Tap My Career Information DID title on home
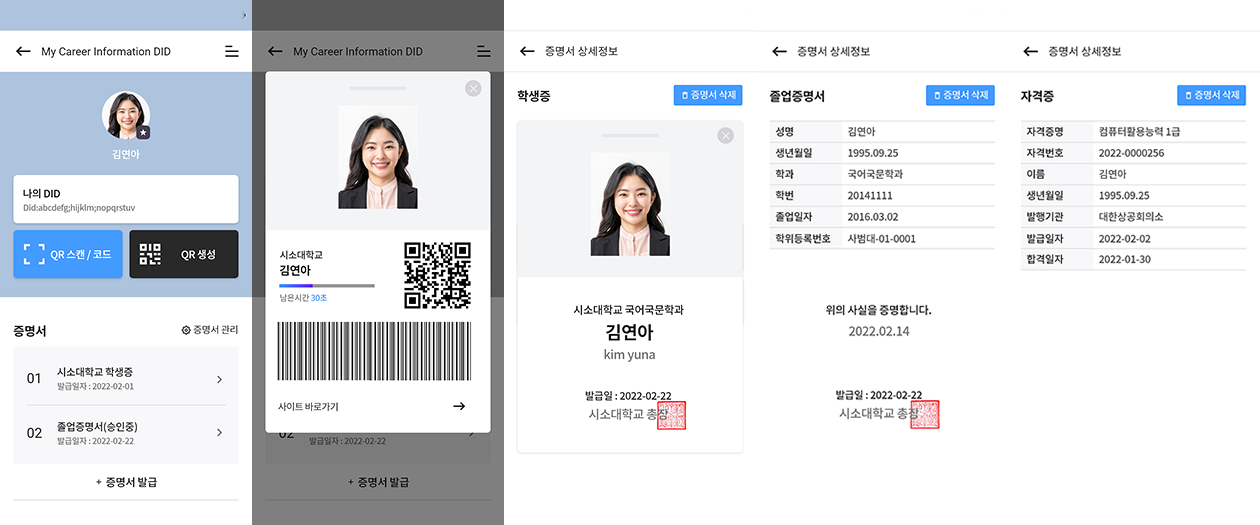This screenshot has height=525, width=1260. (106, 51)
